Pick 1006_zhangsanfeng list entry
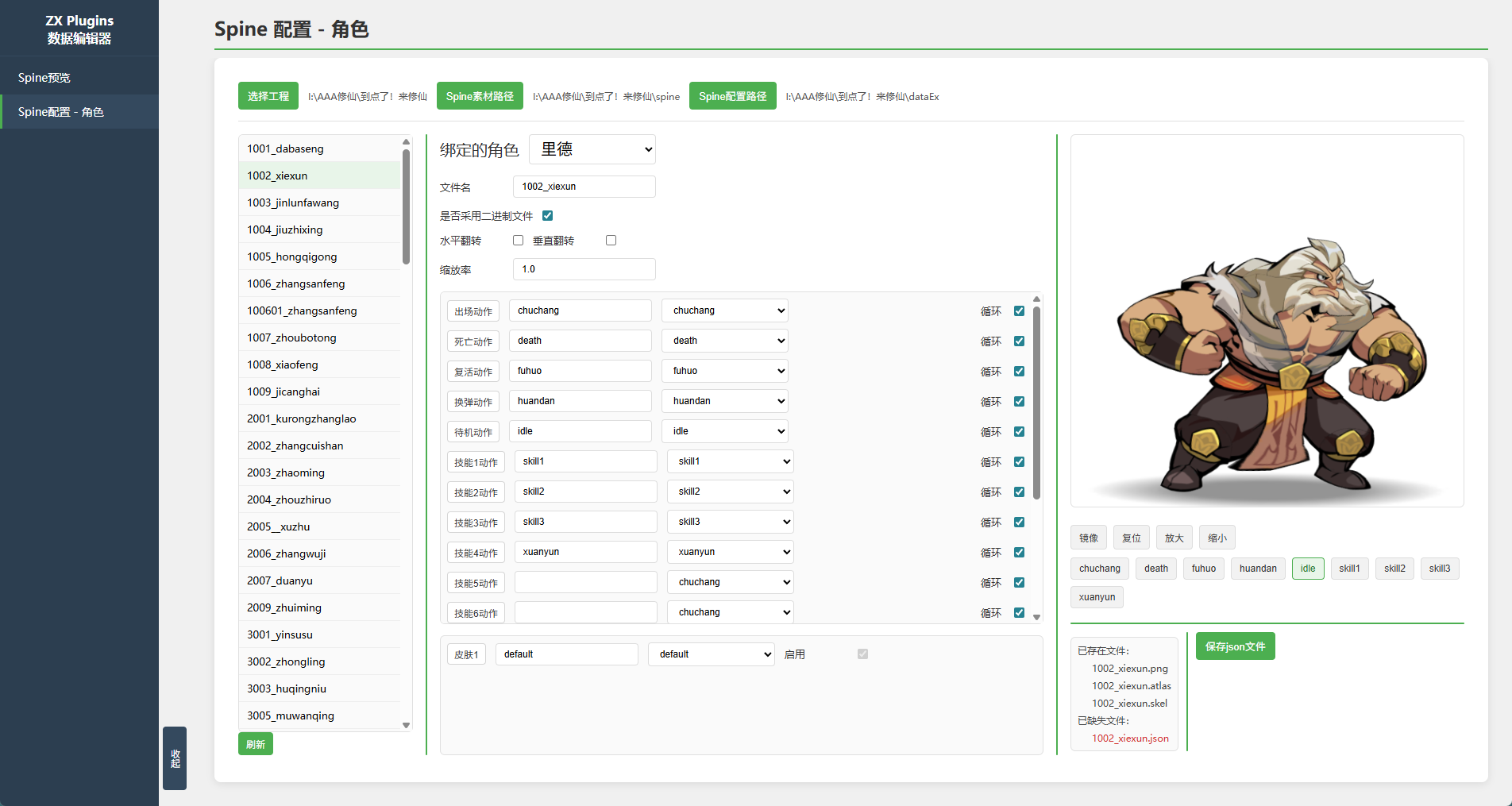The image size is (1512, 806). point(319,283)
